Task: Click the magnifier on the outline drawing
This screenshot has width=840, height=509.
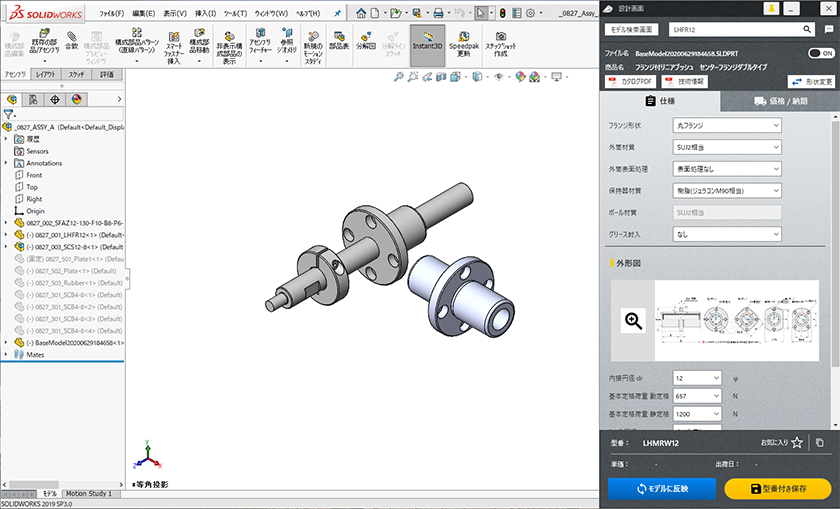Action: click(x=632, y=320)
